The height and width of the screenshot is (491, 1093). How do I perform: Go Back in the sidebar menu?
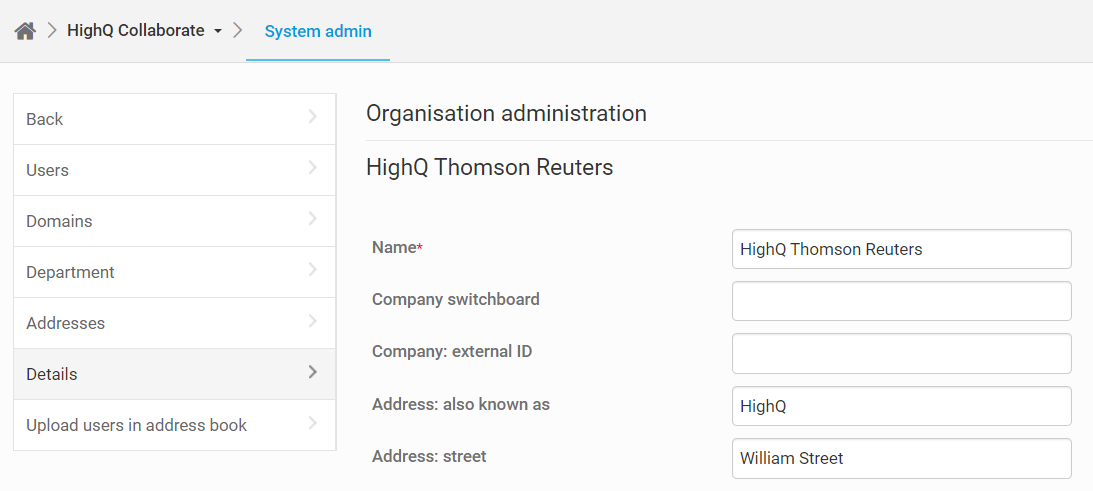(45, 119)
